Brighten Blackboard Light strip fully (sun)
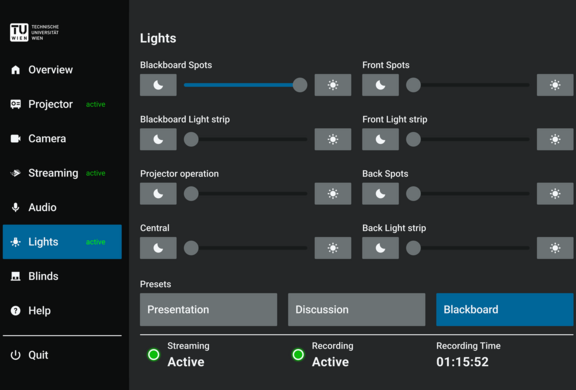The width and height of the screenshot is (576, 390). point(332,139)
